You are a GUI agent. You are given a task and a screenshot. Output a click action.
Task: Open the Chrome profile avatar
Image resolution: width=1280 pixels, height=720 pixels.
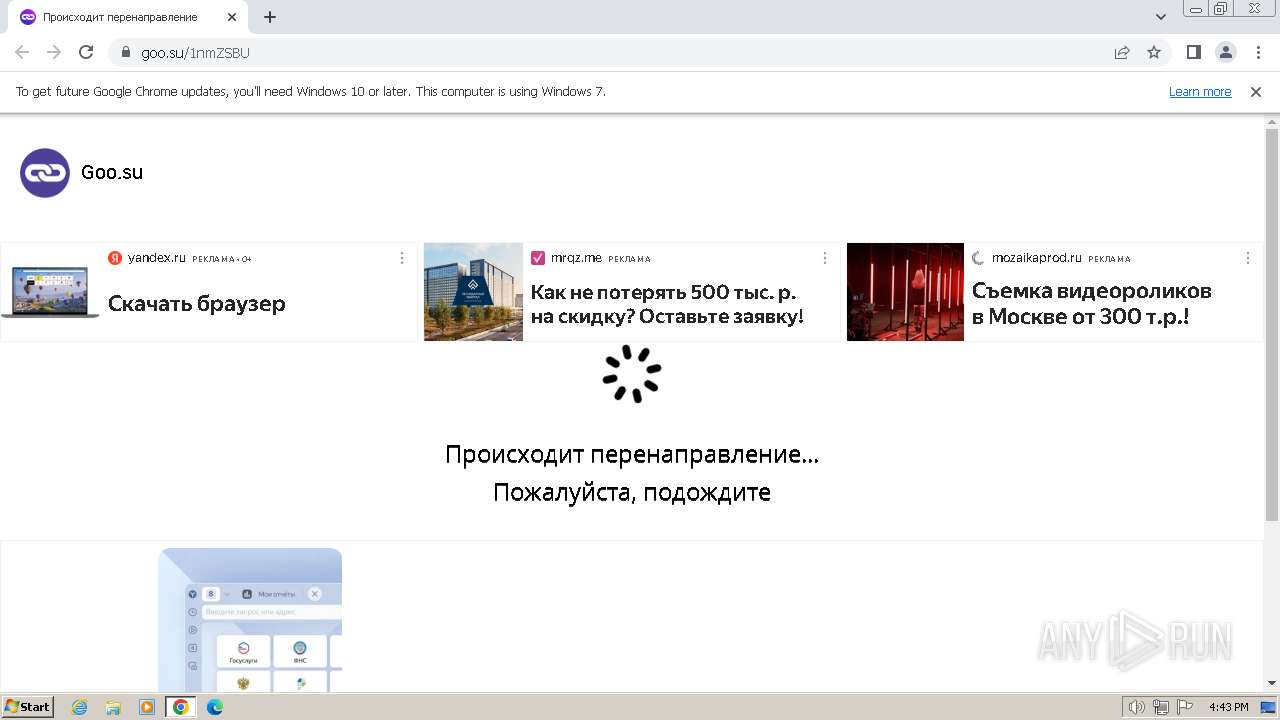click(x=1225, y=52)
